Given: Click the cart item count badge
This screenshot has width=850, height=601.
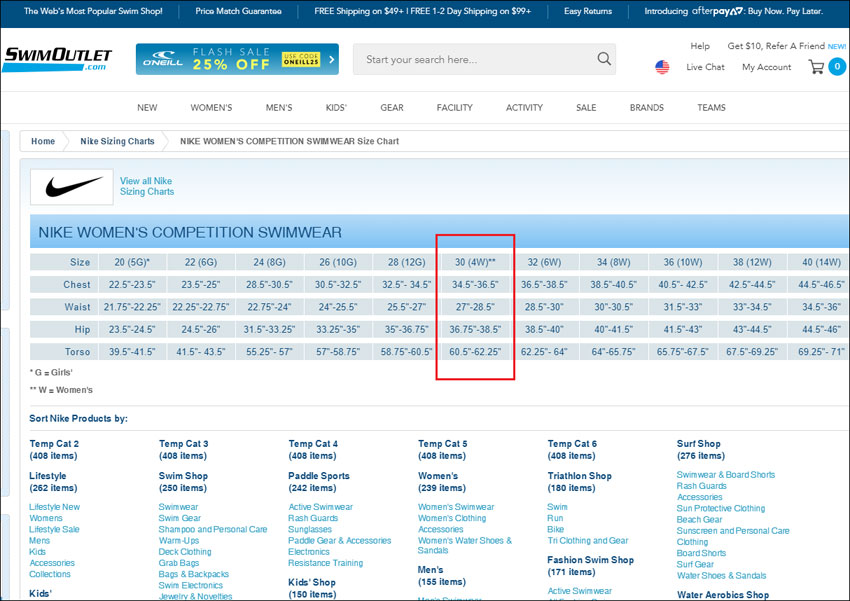Looking at the screenshot, I should click(837, 67).
